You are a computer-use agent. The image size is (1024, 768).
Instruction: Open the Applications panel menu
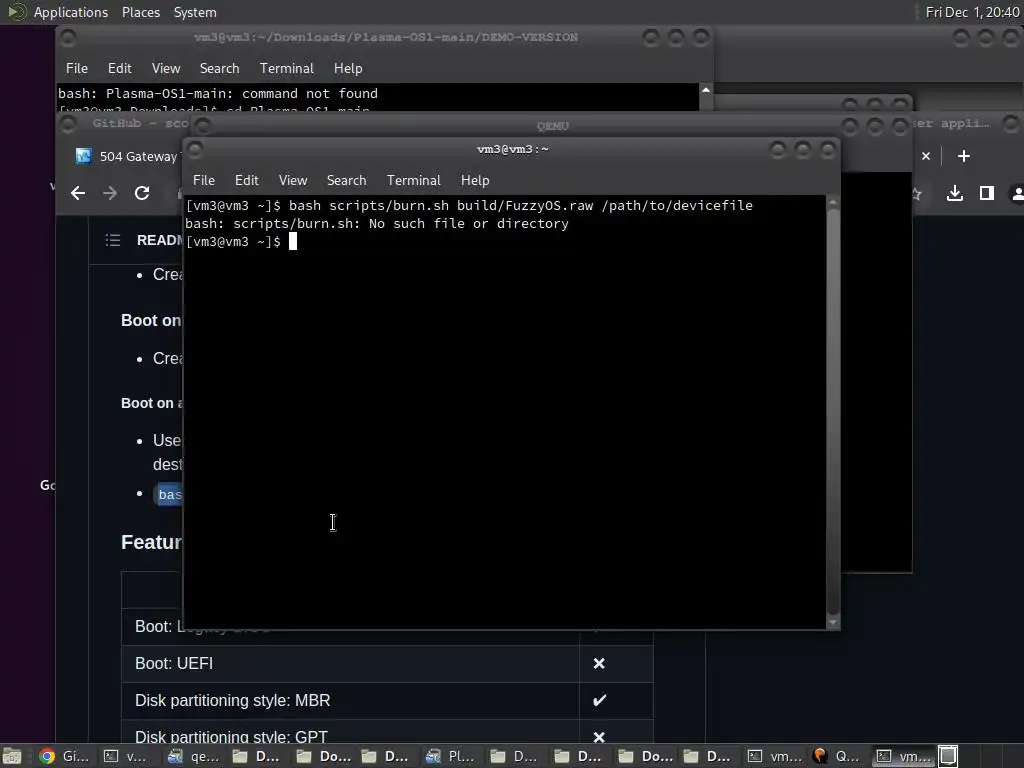[71, 12]
